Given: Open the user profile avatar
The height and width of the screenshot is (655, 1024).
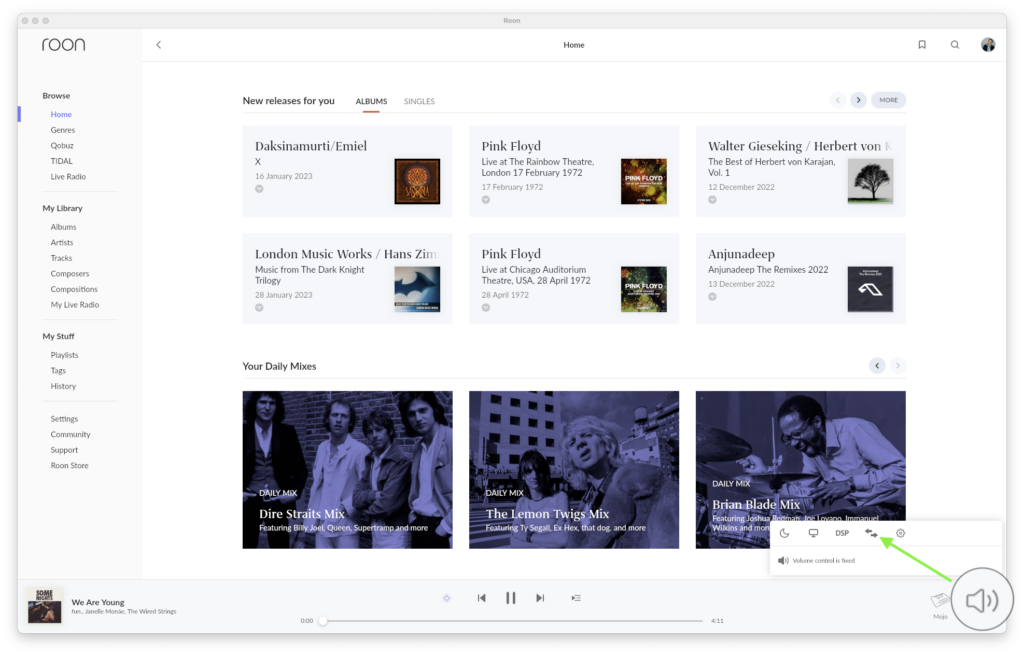Looking at the screenshot, I should (988, 45).
